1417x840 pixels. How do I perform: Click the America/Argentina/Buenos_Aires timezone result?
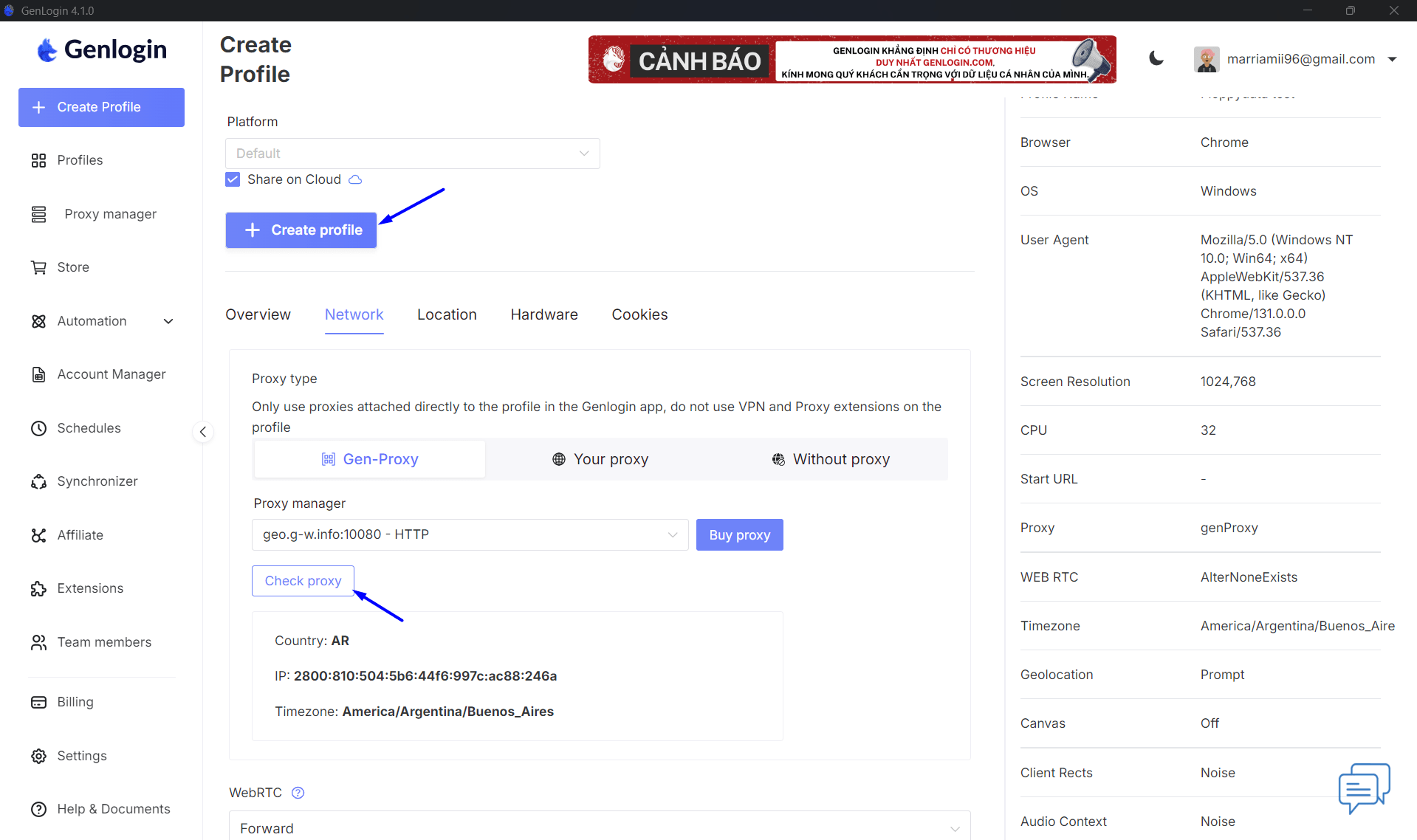[448, 712]
